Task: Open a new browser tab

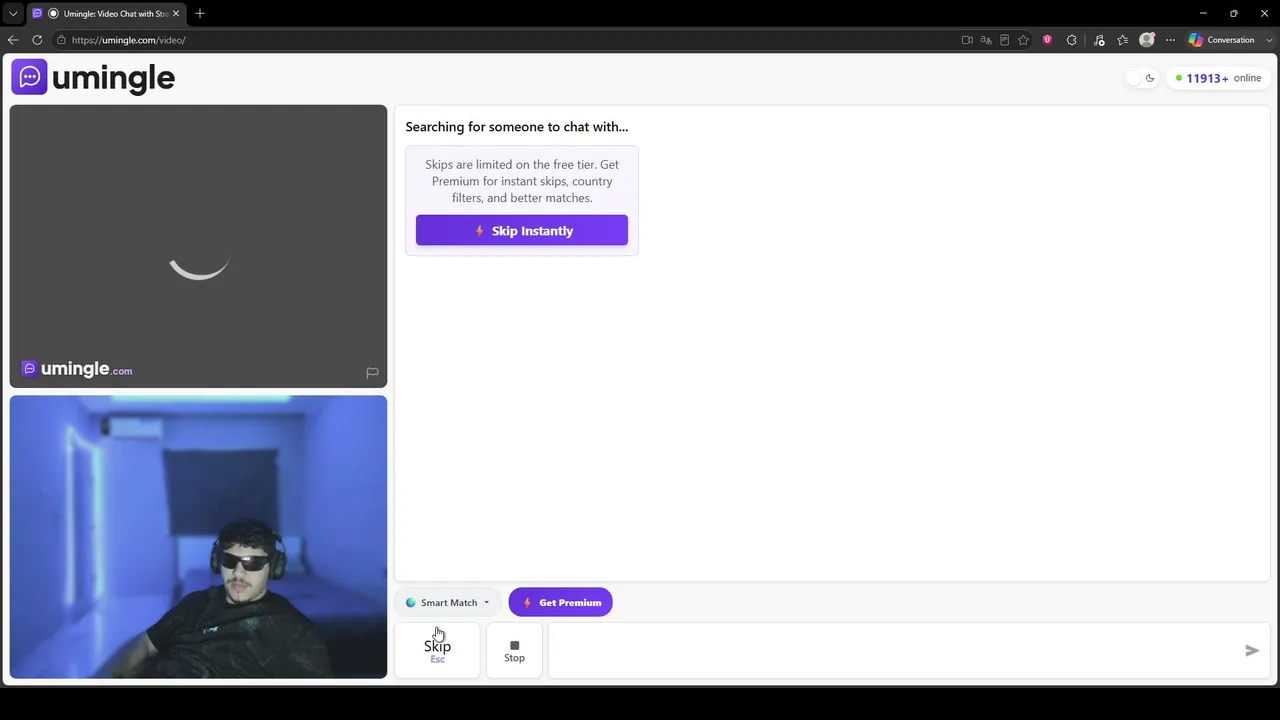Action: pos(200,13)
